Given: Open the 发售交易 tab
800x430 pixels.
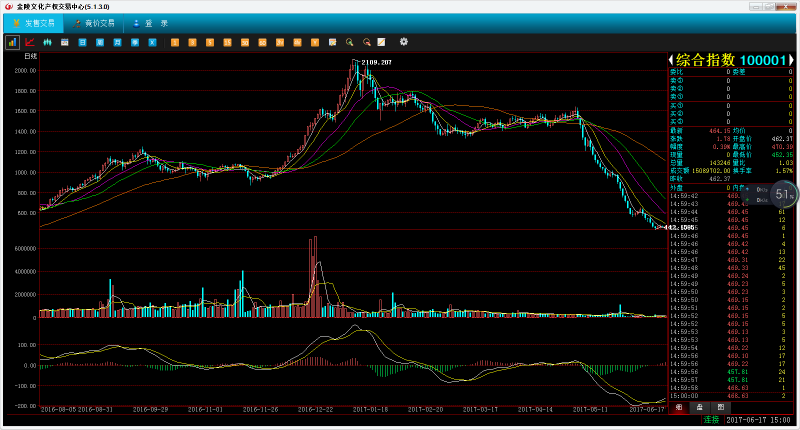Looking at the screenshot, I should coord(34,23).
